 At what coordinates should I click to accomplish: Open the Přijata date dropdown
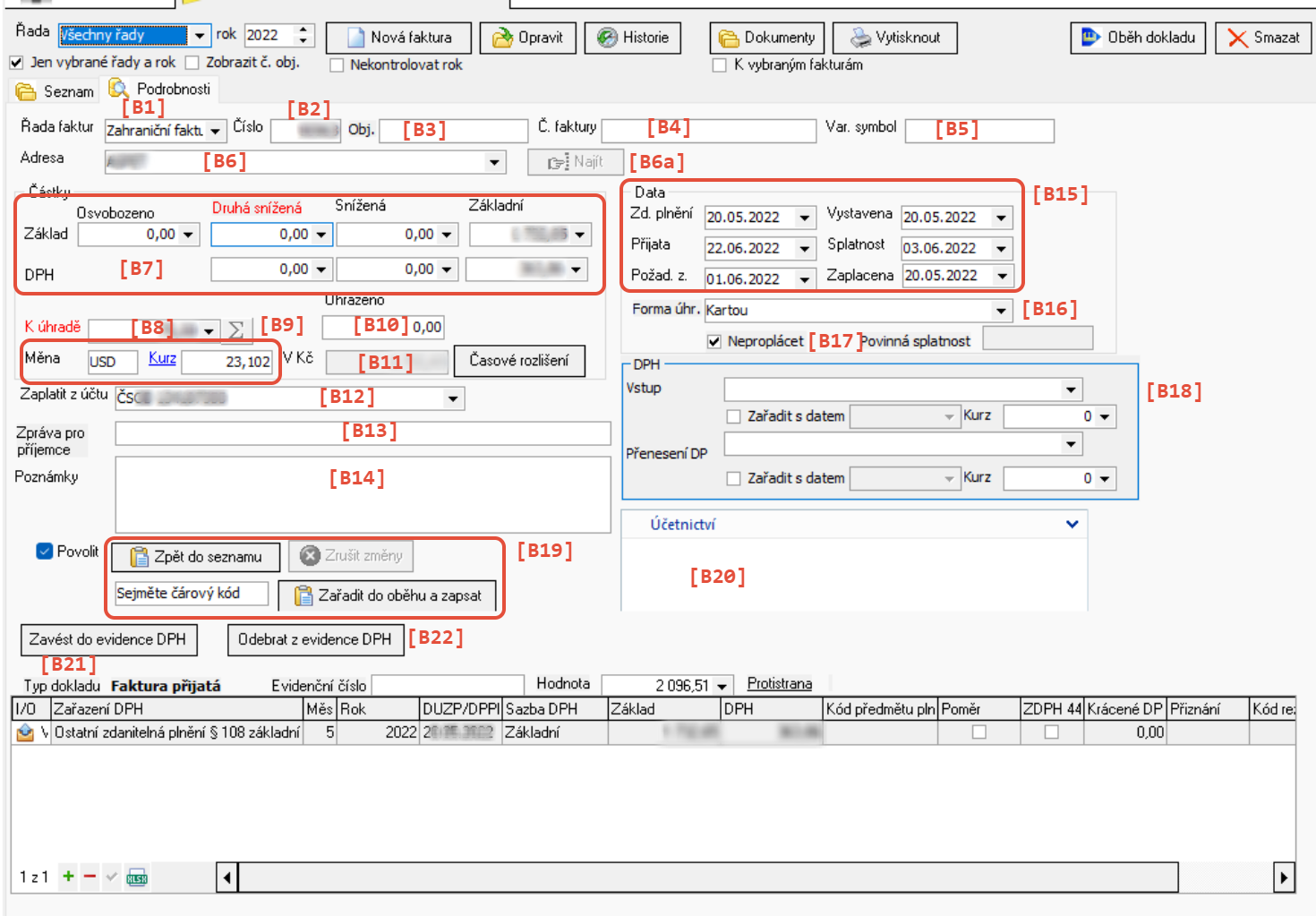(805, 249)
